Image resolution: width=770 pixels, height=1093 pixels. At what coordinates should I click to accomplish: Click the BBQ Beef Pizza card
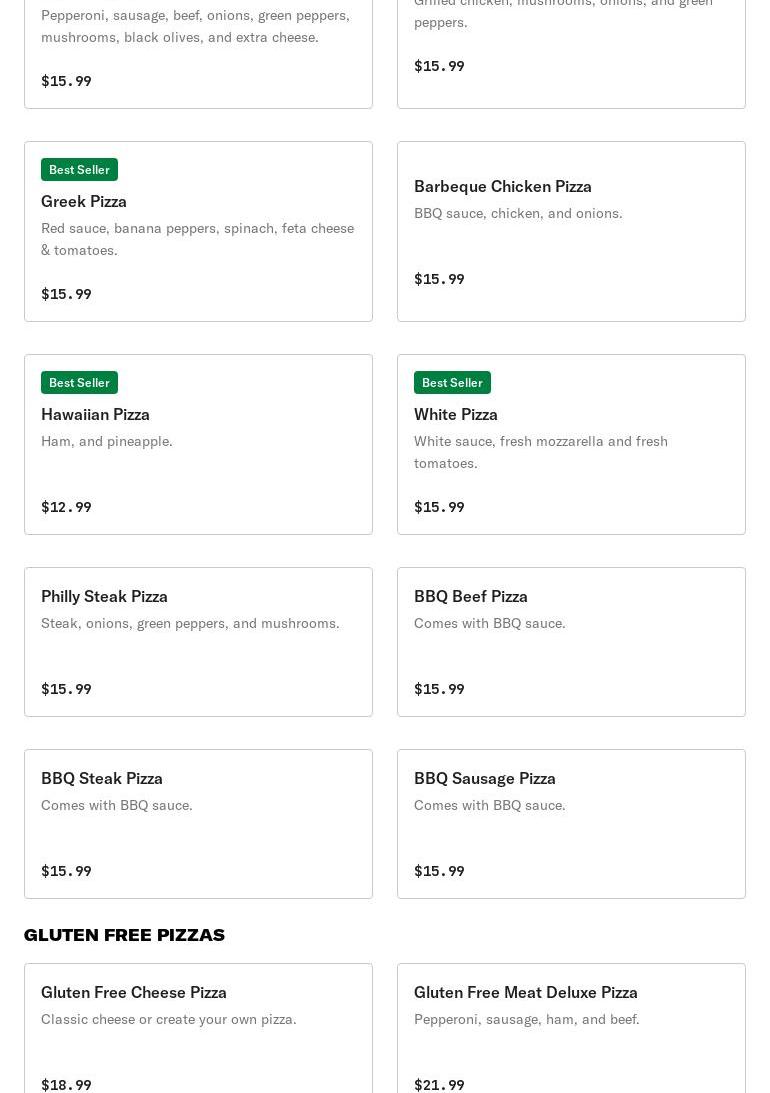coord(571,642)
